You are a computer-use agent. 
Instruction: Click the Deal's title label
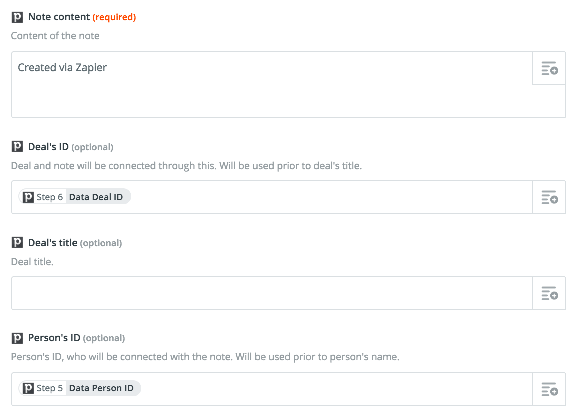coord(53,243)
